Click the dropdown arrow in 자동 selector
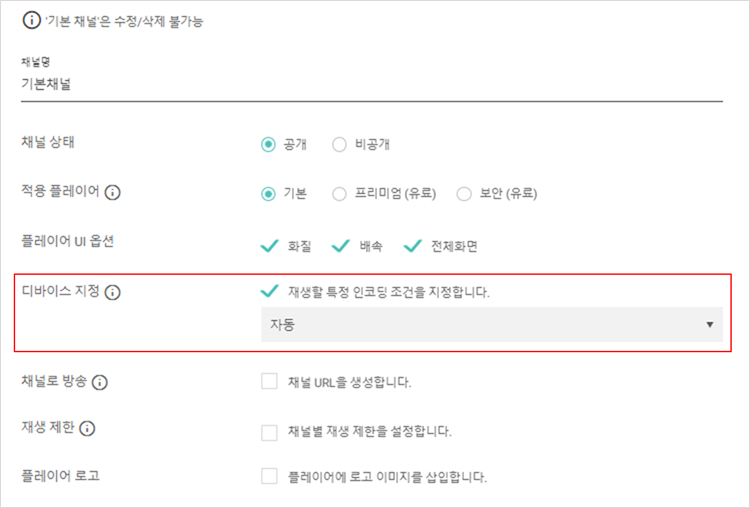Image resolution: width=750 pixels, height=508 pixels. coord(710,325)
